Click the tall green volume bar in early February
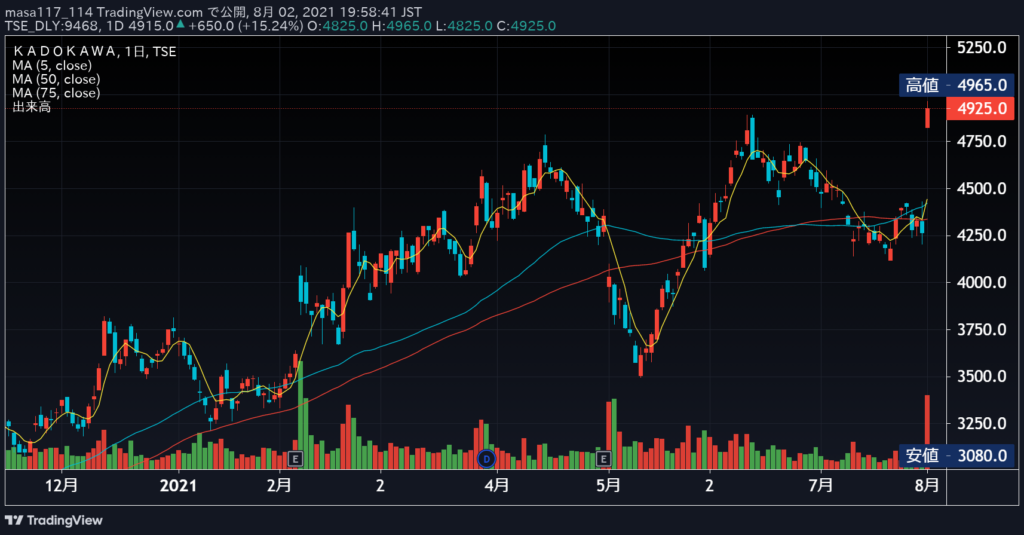Viewport: 1024px width, 535px height. click(300, 415)
